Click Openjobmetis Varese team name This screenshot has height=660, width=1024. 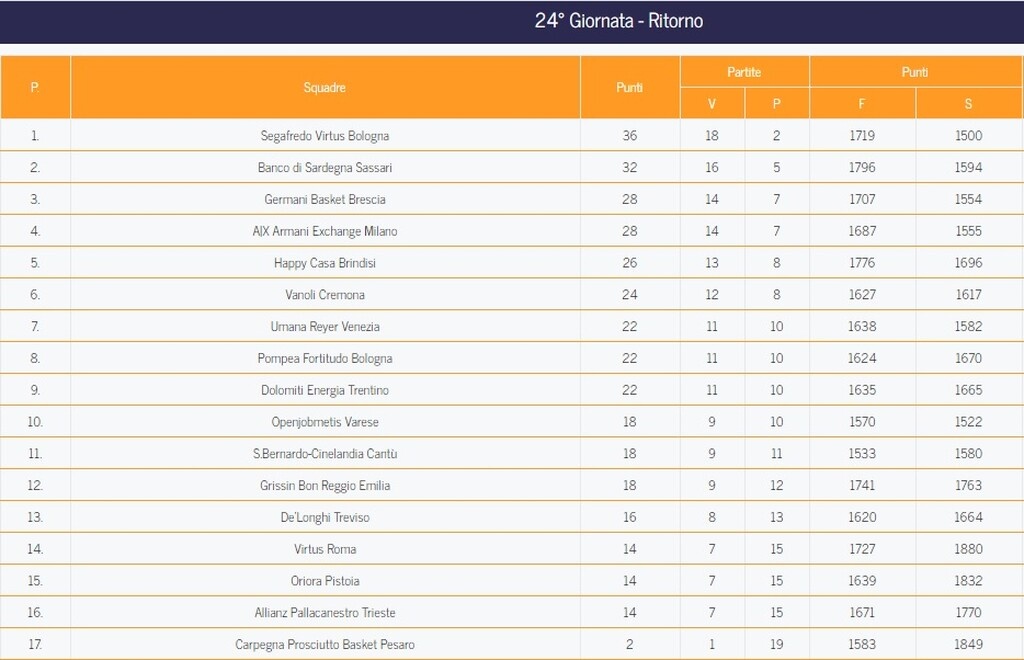click(325, 422)
